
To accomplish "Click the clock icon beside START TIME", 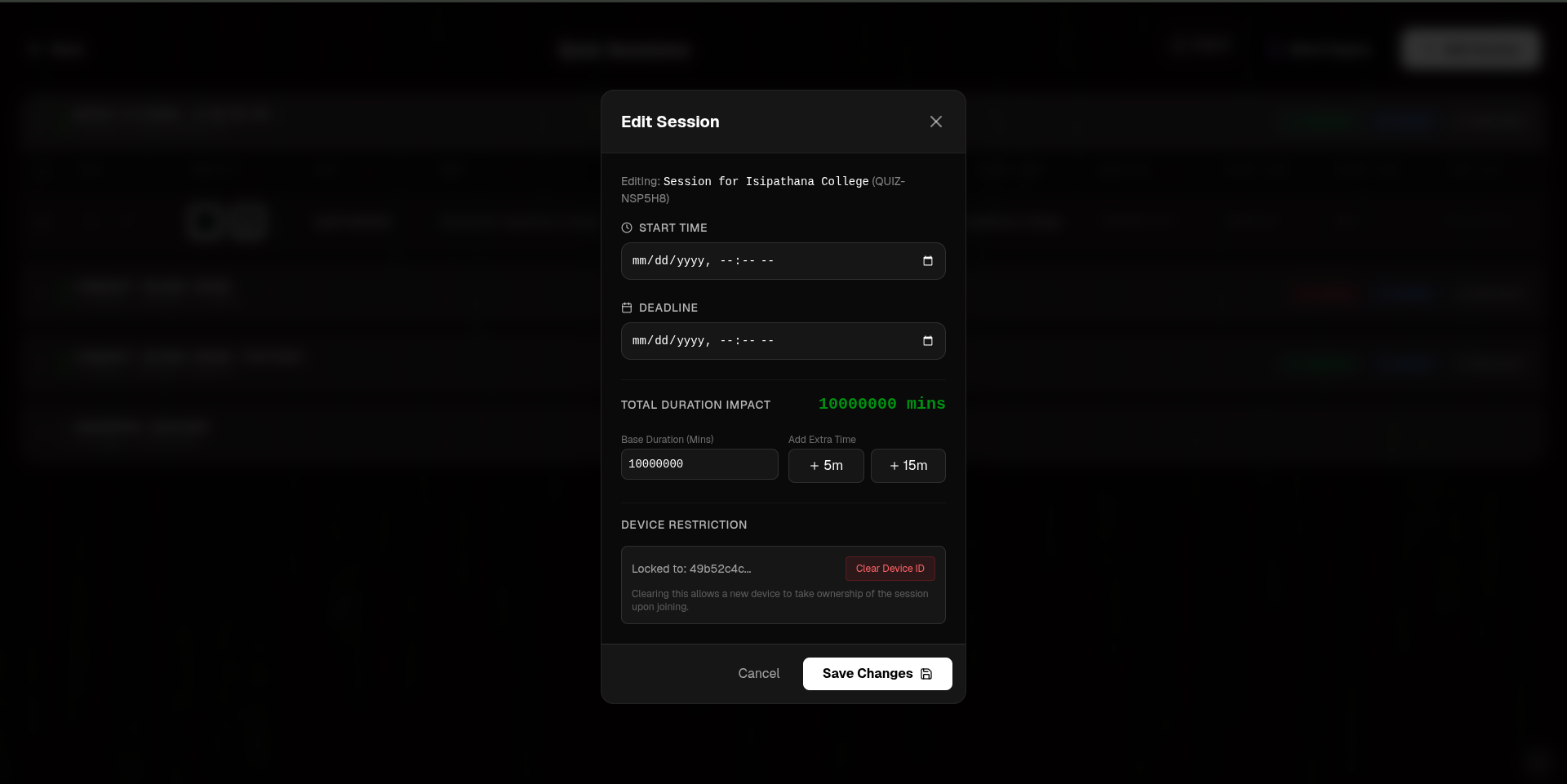I will (626, 228).
